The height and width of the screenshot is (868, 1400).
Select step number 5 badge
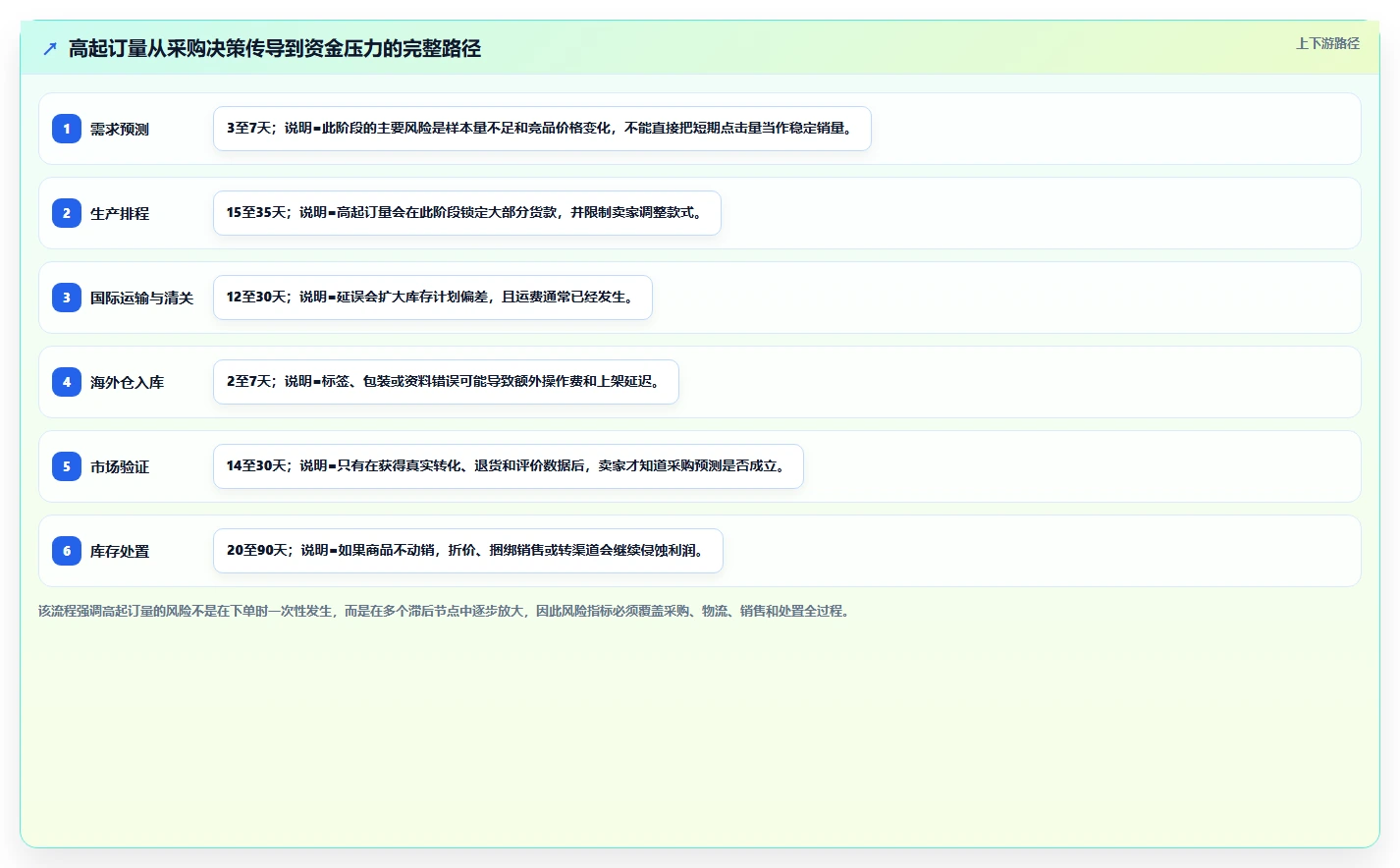67,466
